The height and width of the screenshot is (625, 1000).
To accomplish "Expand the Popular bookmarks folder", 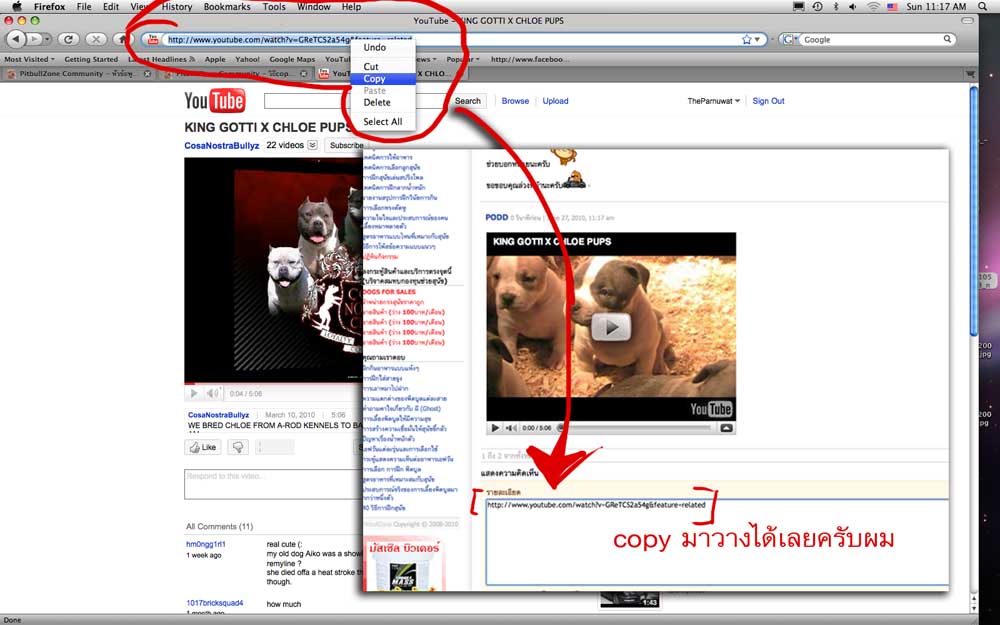I will click(462, 59).
